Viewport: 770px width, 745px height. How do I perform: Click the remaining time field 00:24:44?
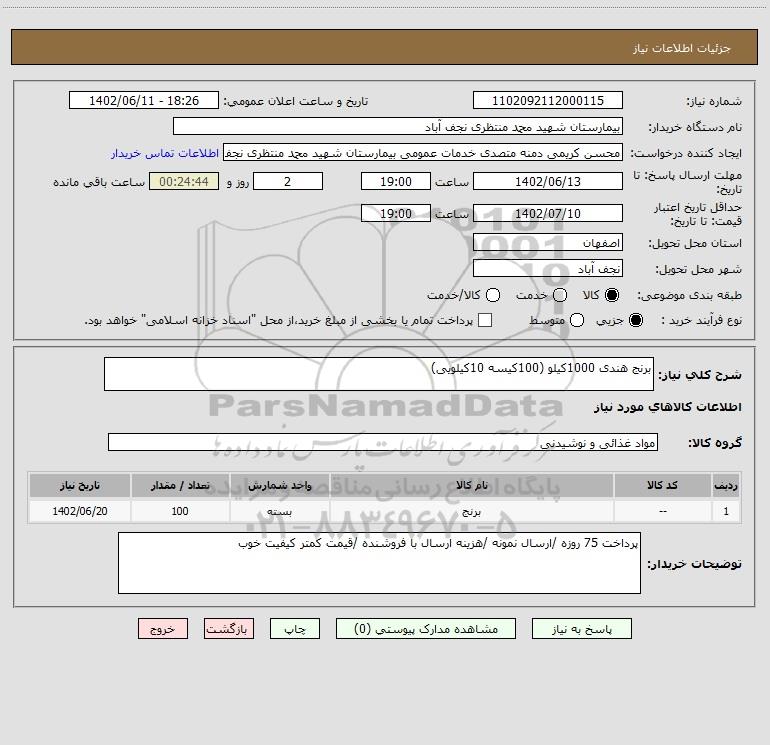pos(184,181)
